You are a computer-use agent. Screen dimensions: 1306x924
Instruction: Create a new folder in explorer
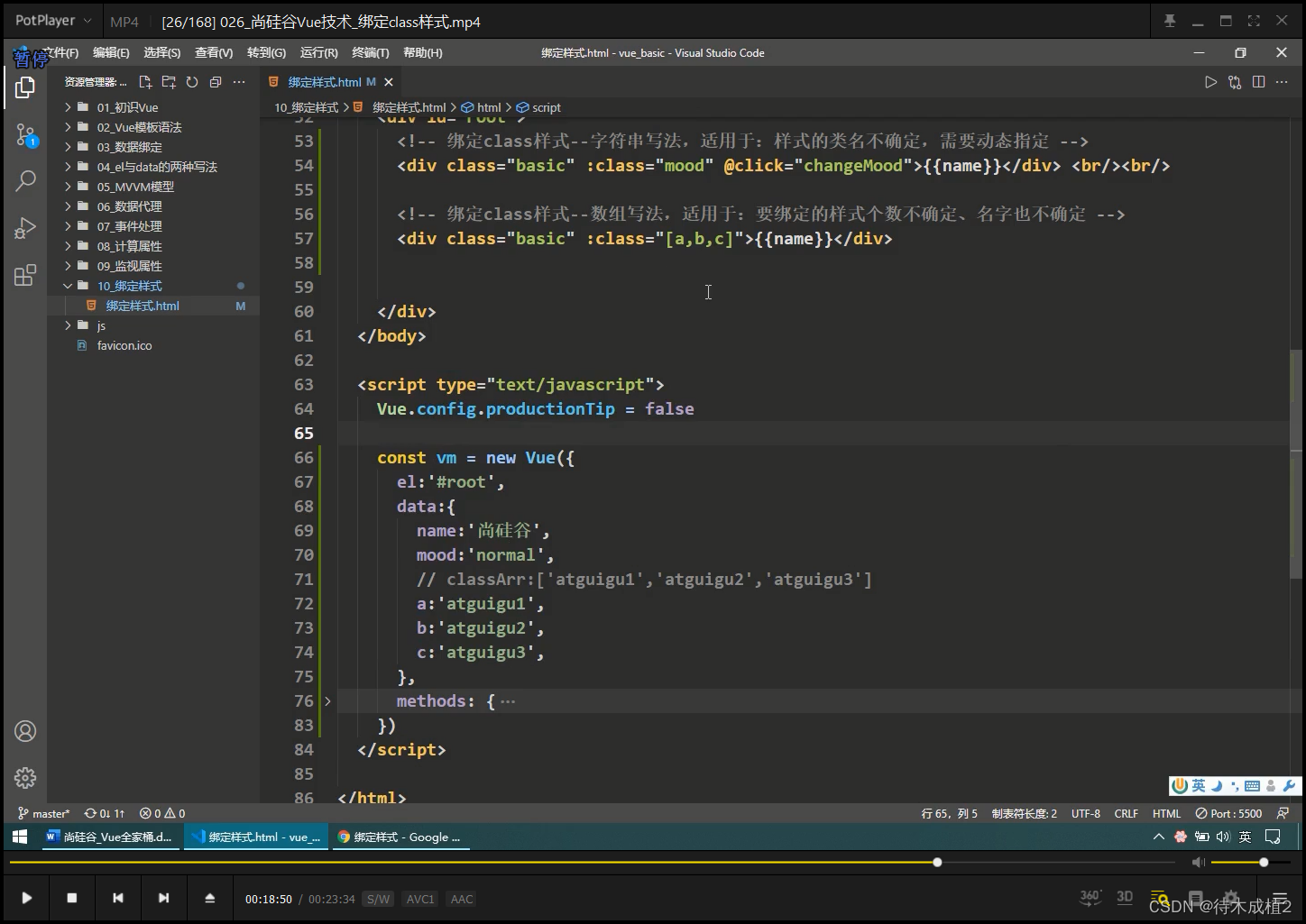tap(169, 82)
